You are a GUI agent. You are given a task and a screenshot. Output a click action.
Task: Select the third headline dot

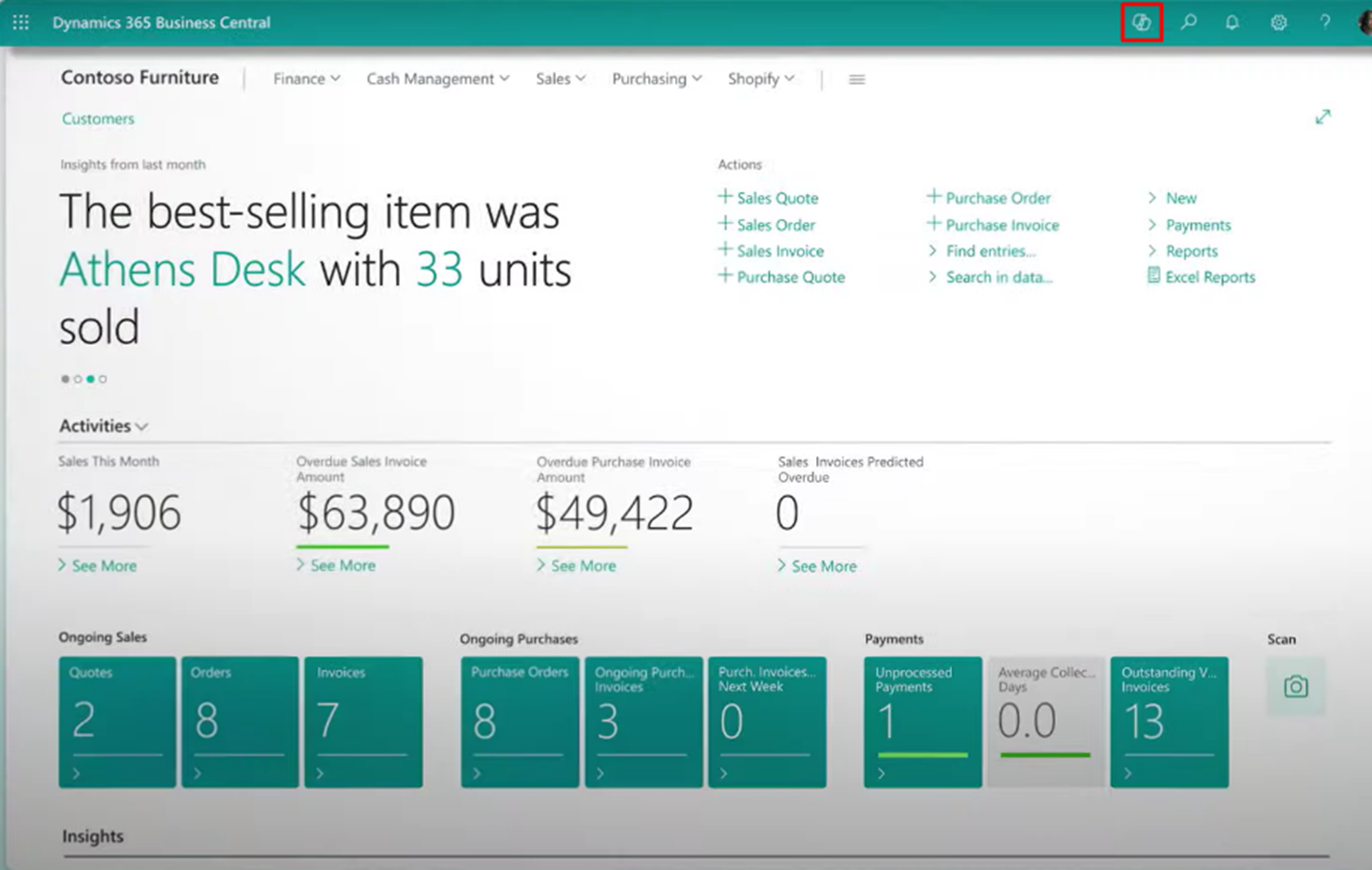pos(90,379)
